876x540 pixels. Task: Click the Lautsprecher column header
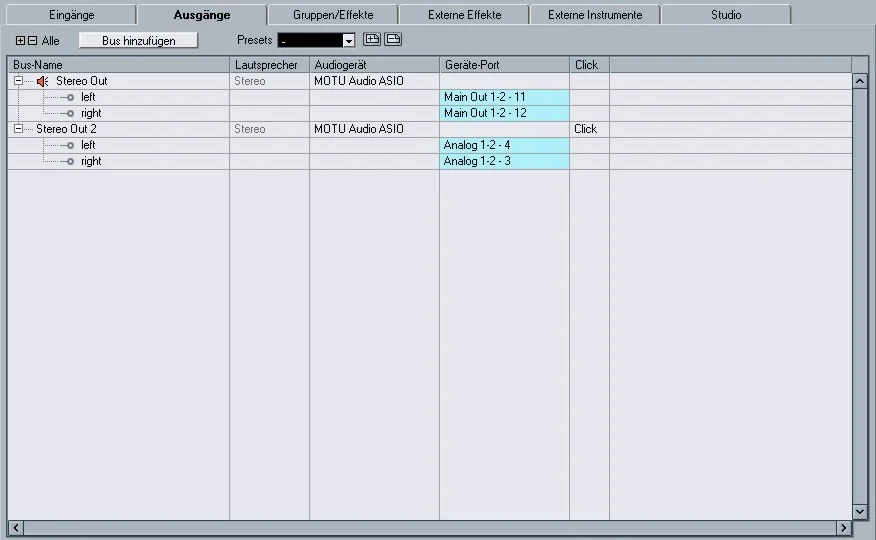pyautogui.click(x=269, y=65)
